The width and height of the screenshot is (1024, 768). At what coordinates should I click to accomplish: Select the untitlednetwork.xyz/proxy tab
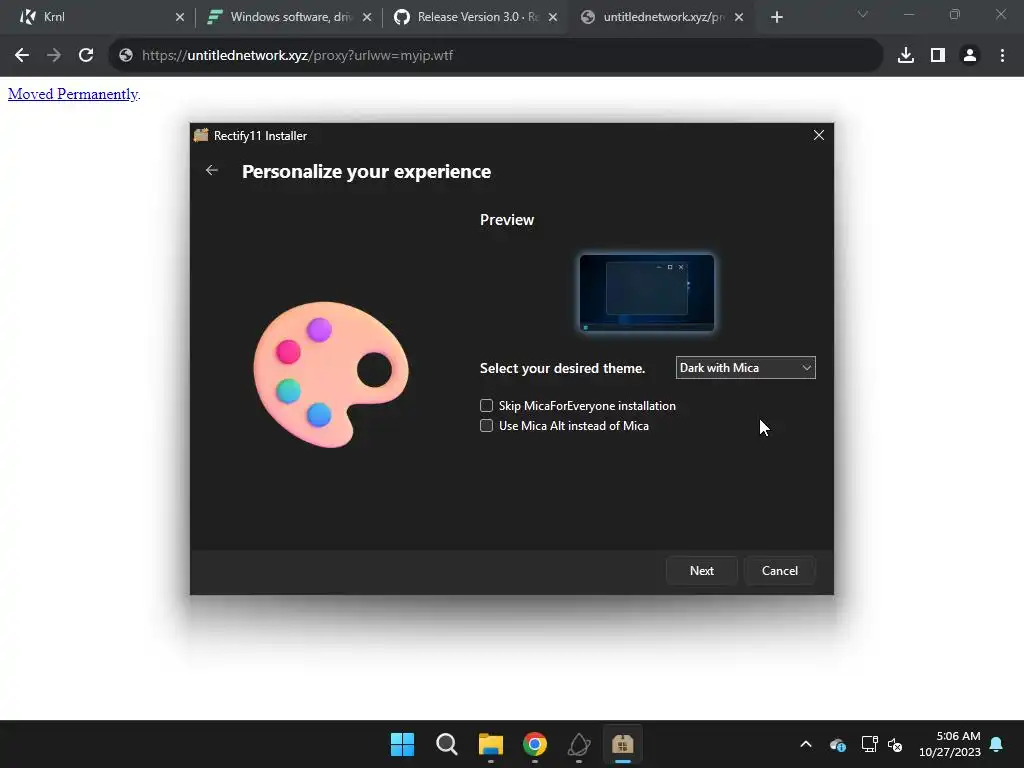click(661, 17)
